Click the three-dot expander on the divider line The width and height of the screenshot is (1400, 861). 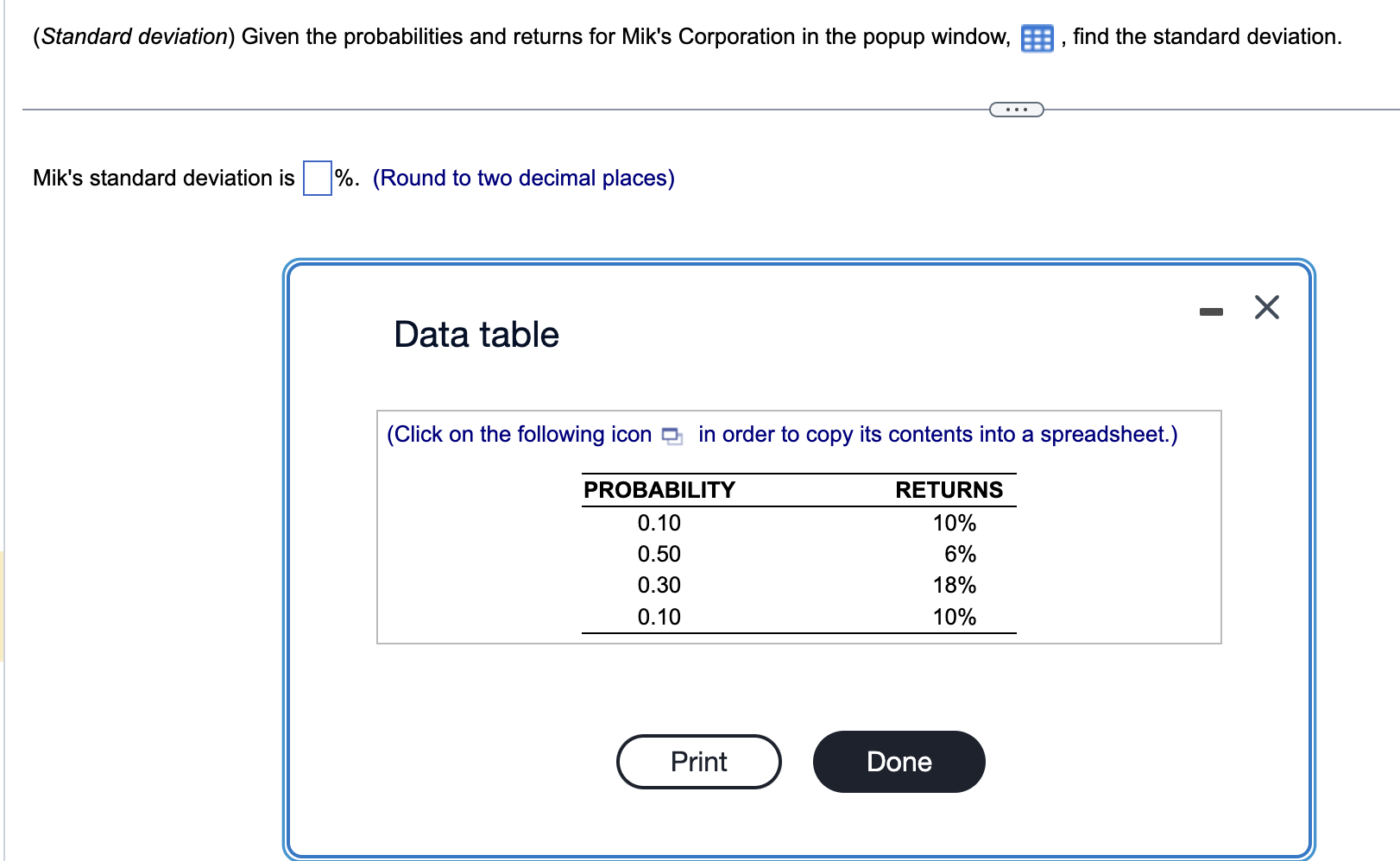[1016, 109]
